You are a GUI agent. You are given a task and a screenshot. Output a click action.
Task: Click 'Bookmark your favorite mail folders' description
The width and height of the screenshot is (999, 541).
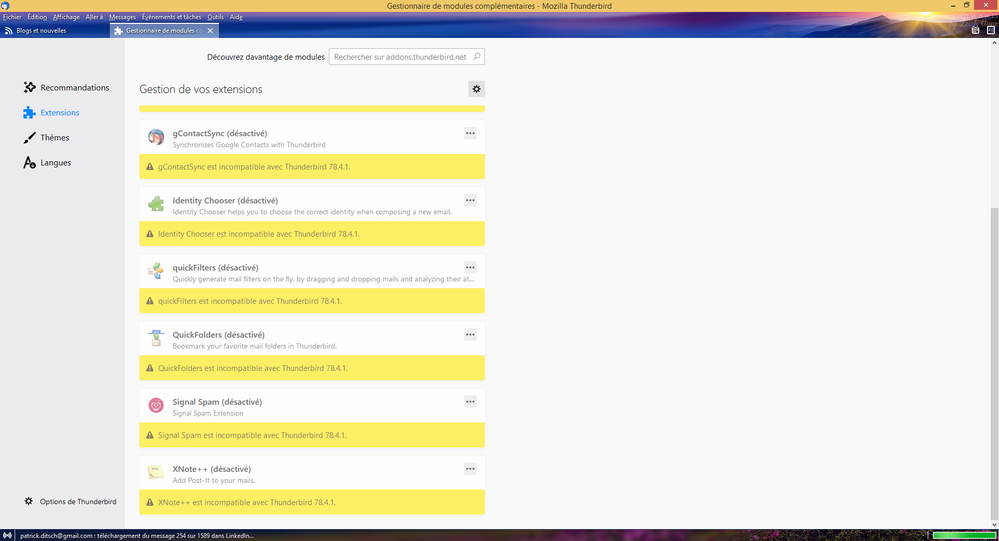point(254,346)
